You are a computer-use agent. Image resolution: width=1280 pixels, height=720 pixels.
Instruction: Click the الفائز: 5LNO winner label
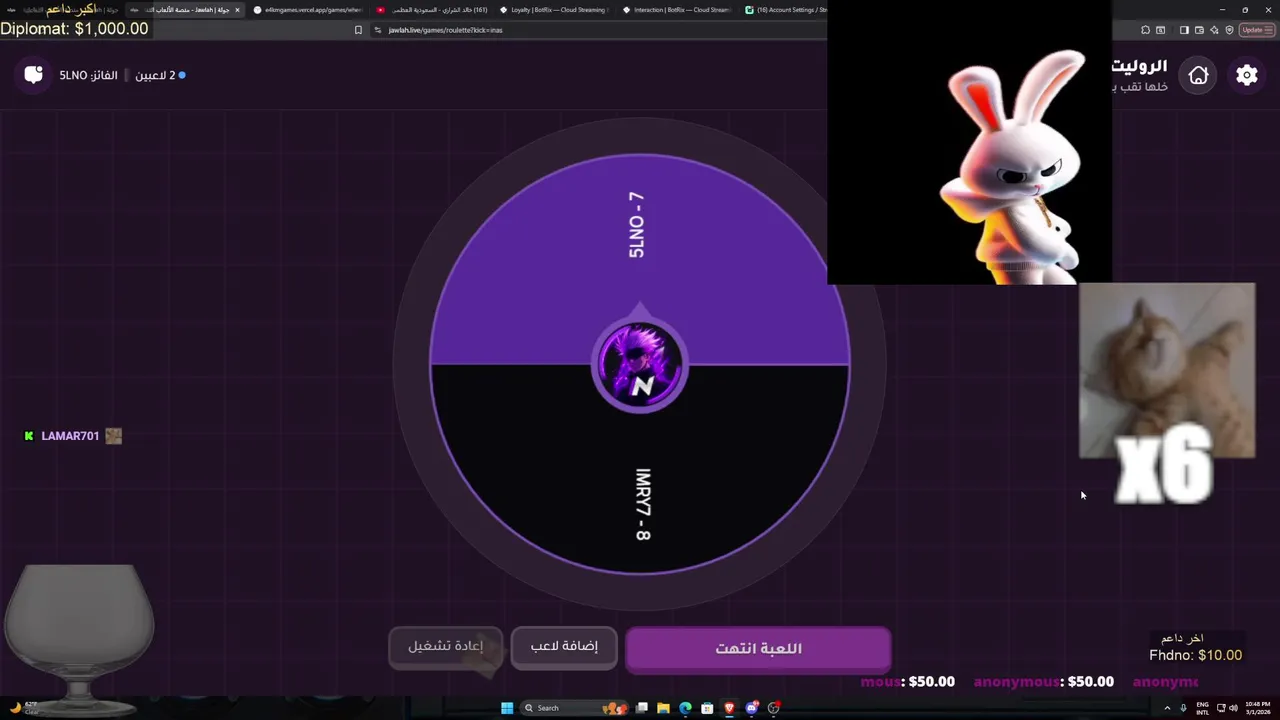(x=88, y=75)
